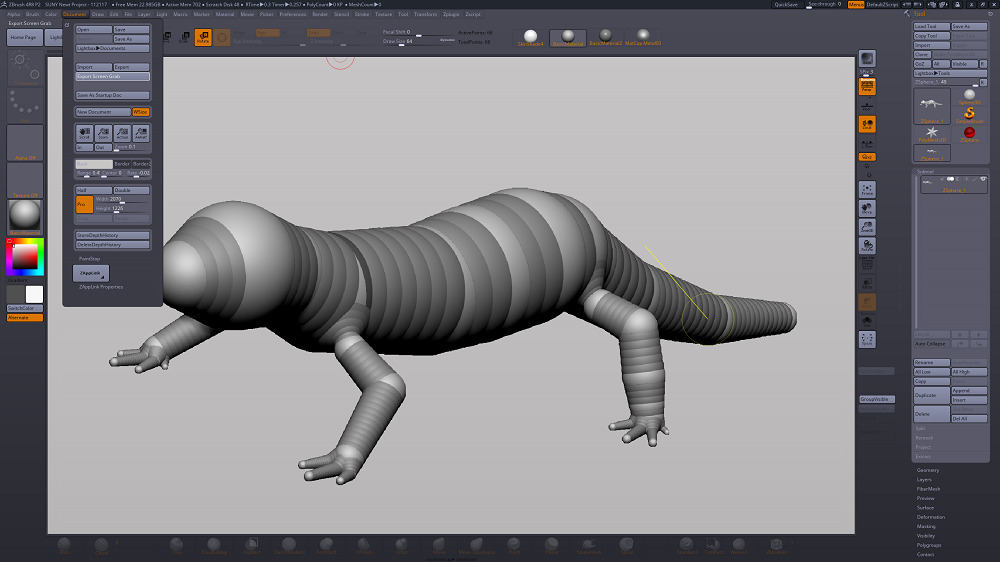
Task: Expand the Preview subpalette
Action: pos(925,498)
